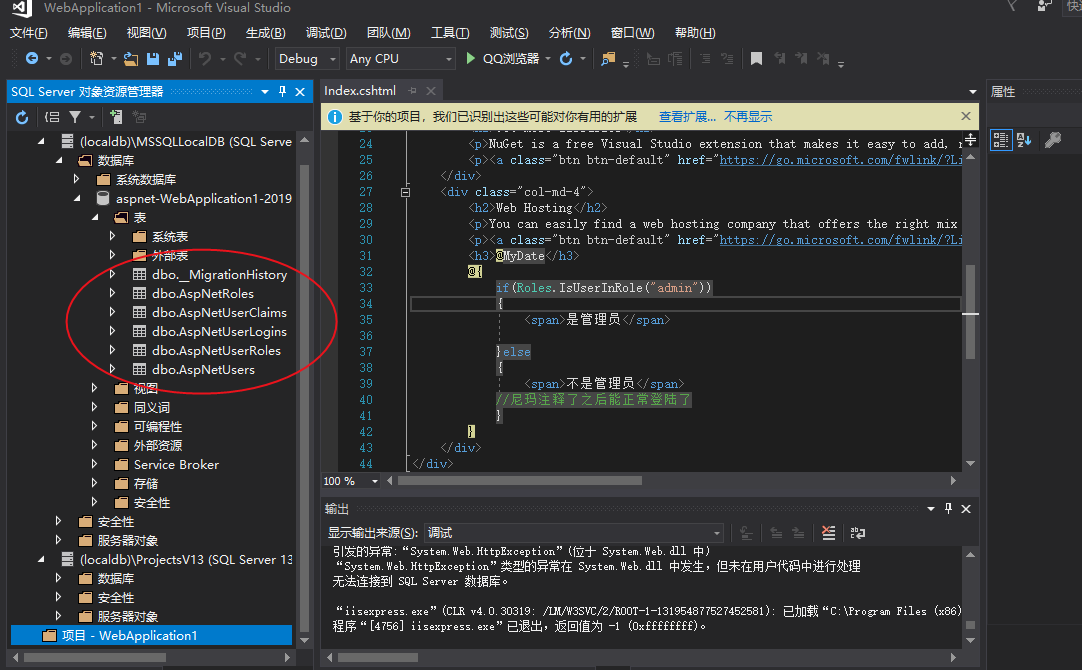
Task: Toggle pin on Index.cshtml tab
Action: click(x=412, y=91)
